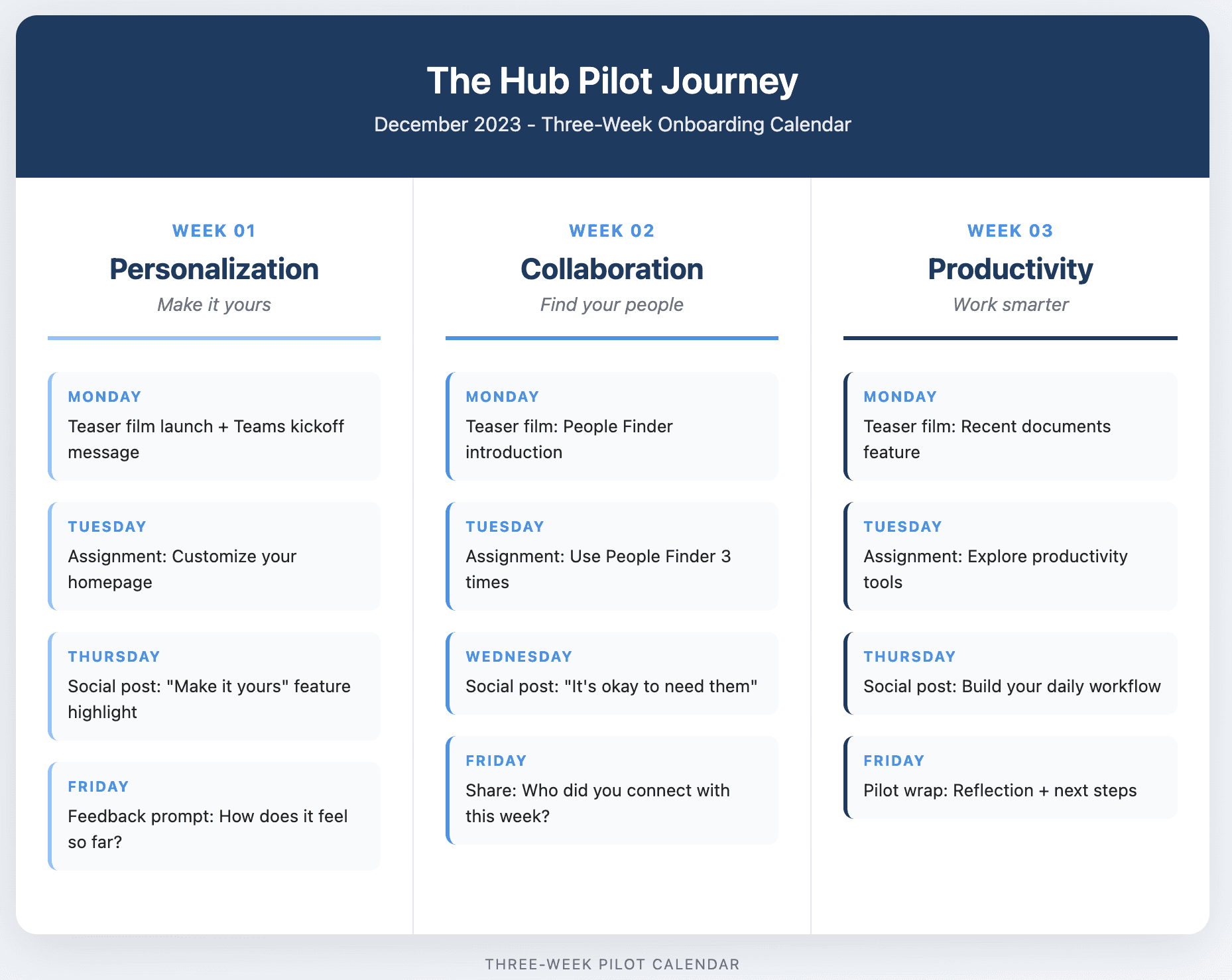Click the 'Work smarter' tagline
1232x980 pixels.
(x=1010, y=304)
